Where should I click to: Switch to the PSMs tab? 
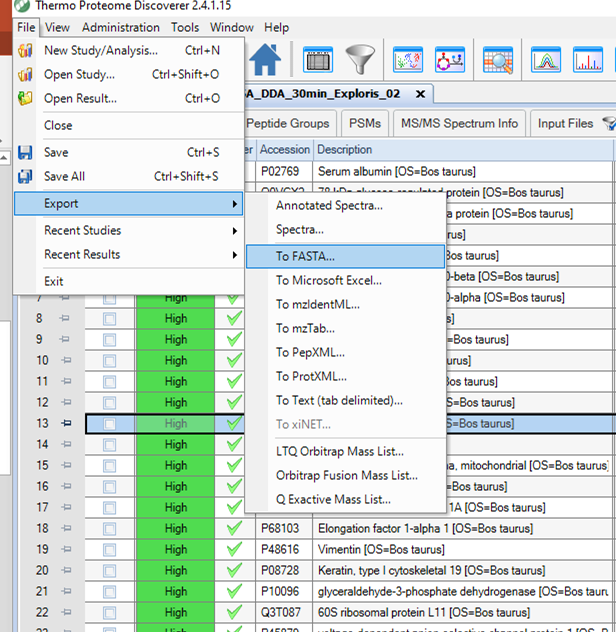click(x=365, y=123)
